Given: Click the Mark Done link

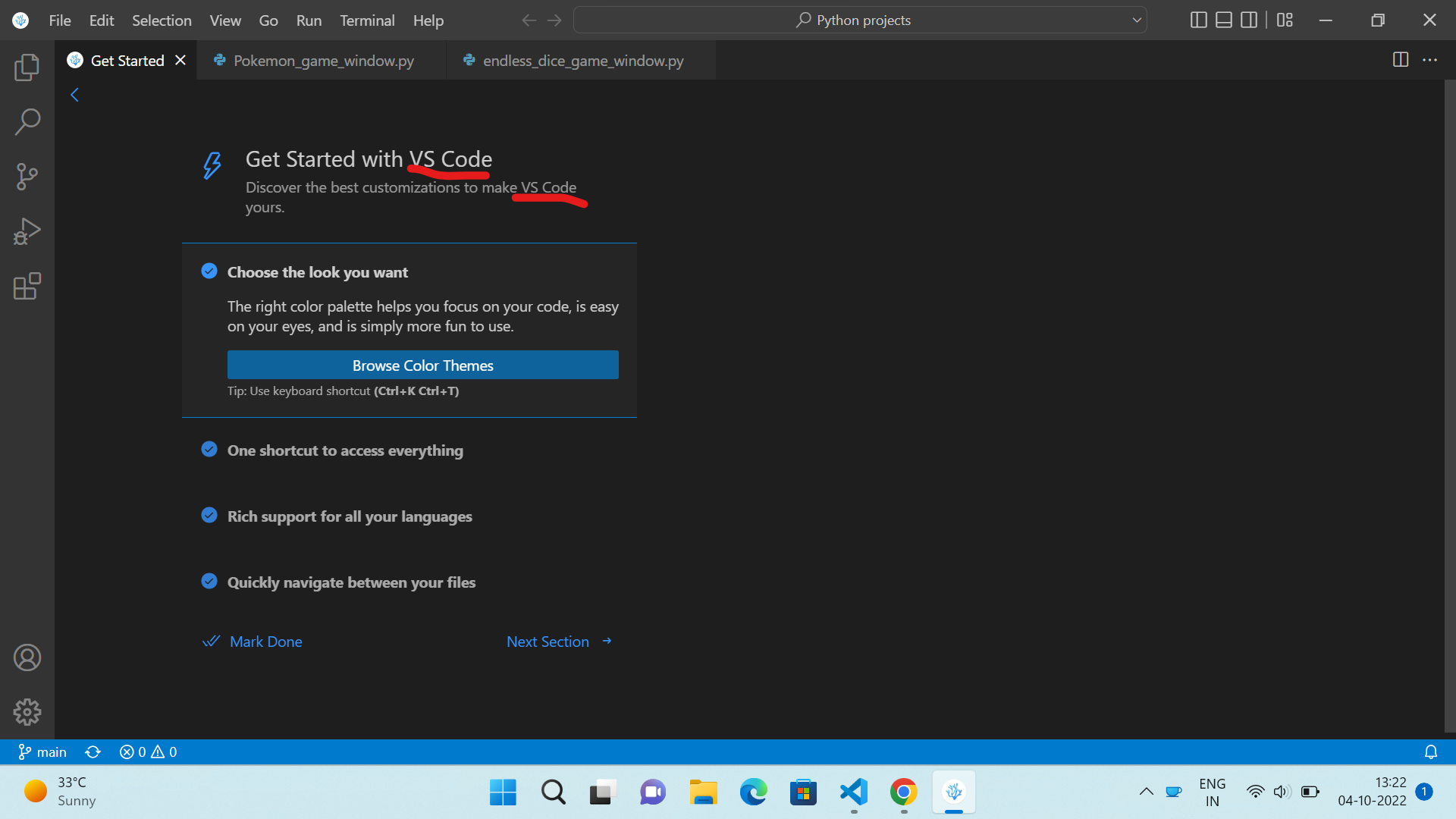Looking at the screenshot, I should pyautogui.click(x=253, y=642).
